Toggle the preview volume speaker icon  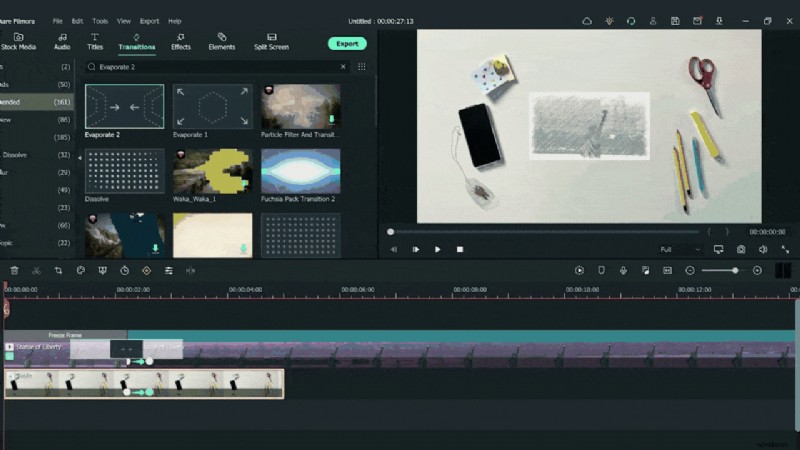[x=763, y=249]
